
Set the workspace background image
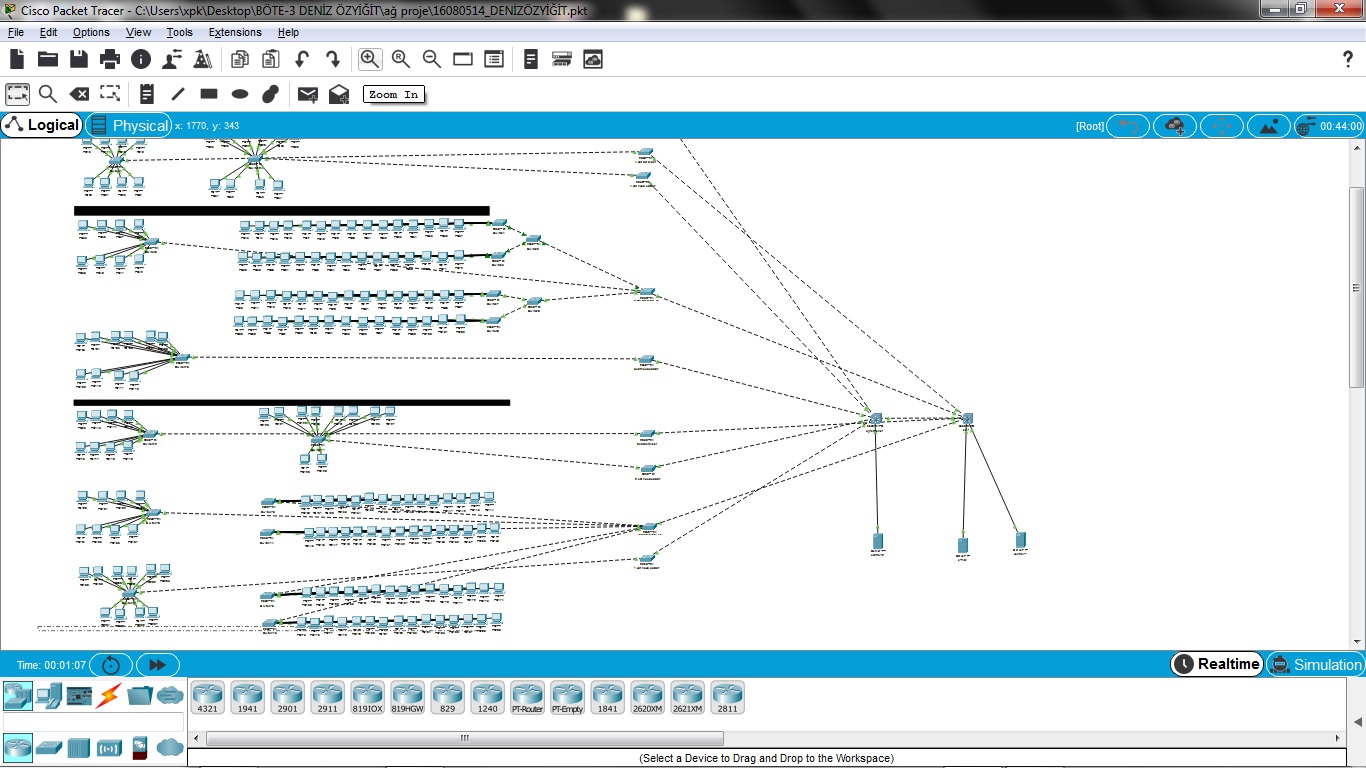pos(1269,126)
